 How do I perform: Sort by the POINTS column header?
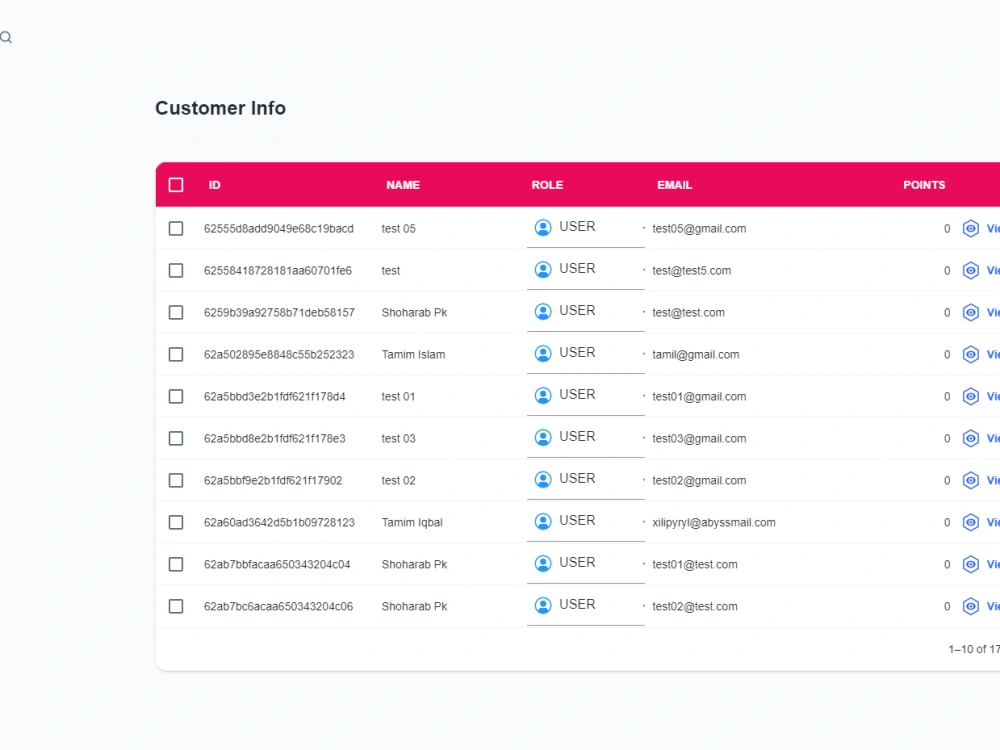924,185
